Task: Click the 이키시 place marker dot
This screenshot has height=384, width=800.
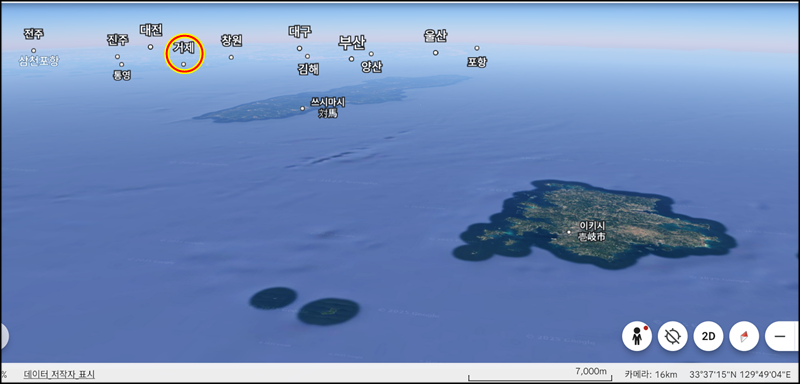Action: point(569,232)
